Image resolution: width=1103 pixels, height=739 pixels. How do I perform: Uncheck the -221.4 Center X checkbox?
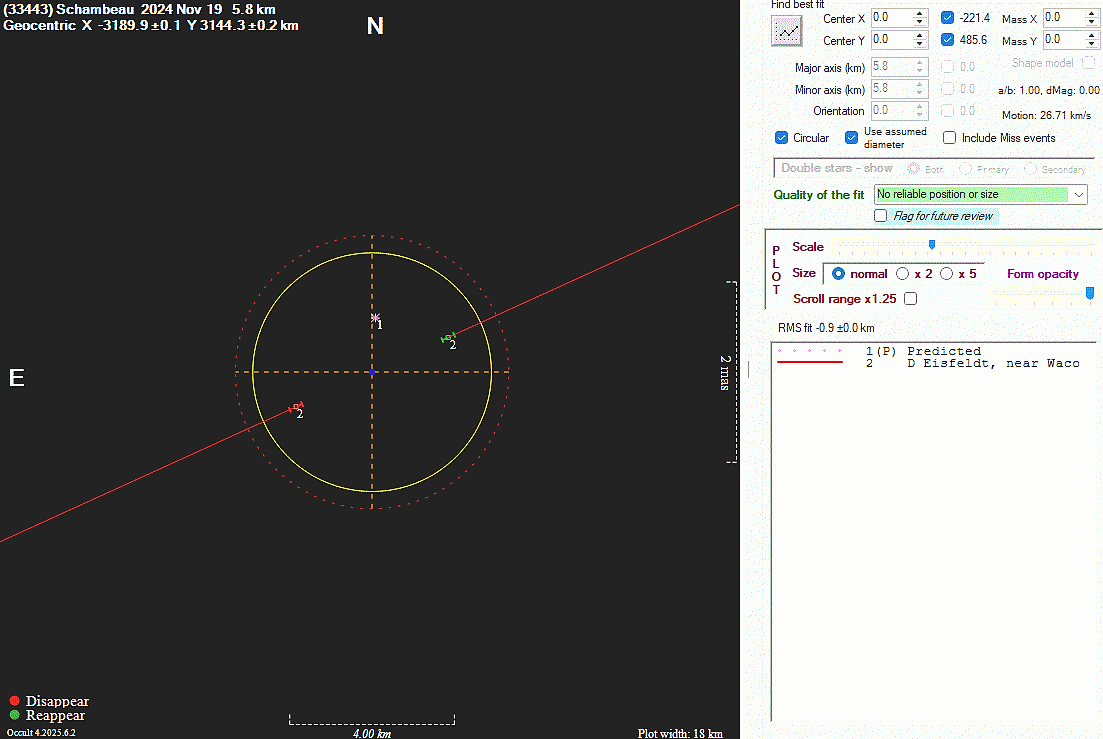pos(948,18)
